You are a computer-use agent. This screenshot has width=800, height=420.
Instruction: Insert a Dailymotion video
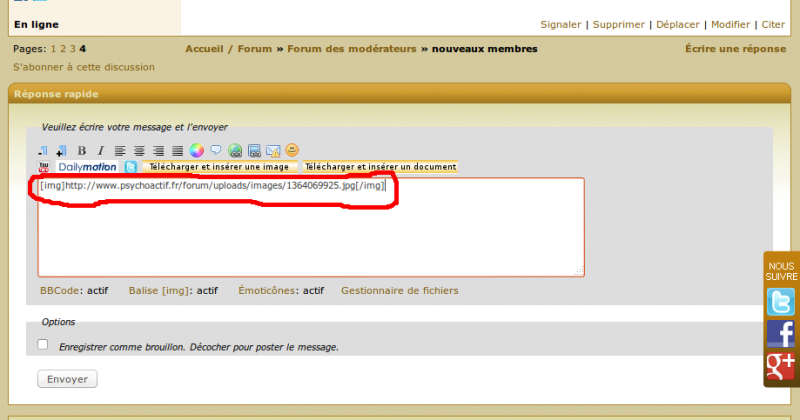(x=87, y=167)
